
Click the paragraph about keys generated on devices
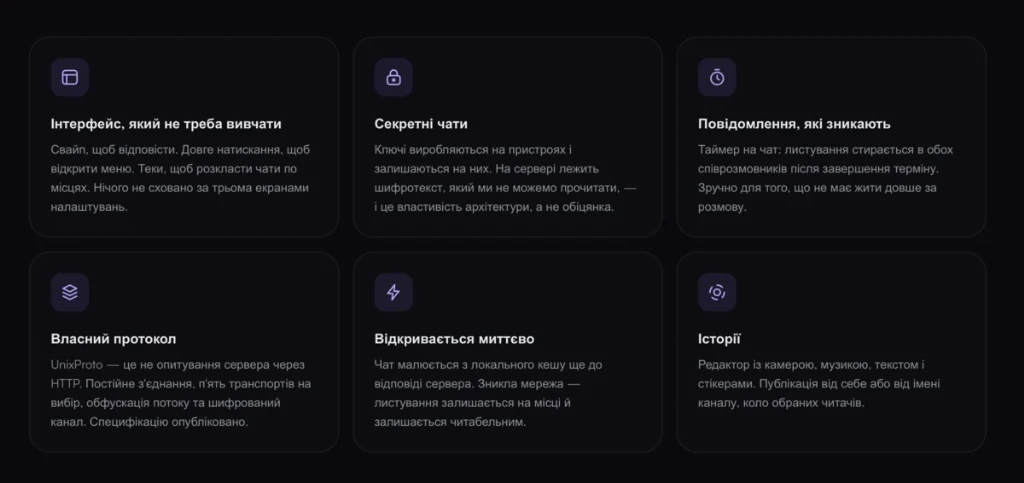click(x=505, y=178)
